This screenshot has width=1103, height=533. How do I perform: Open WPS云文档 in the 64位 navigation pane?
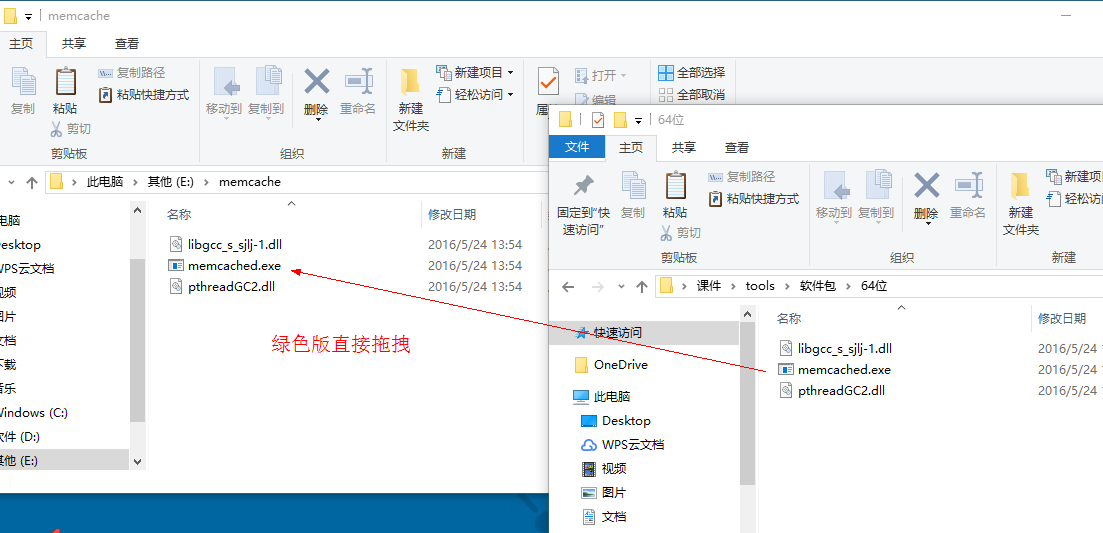[632, 445]
